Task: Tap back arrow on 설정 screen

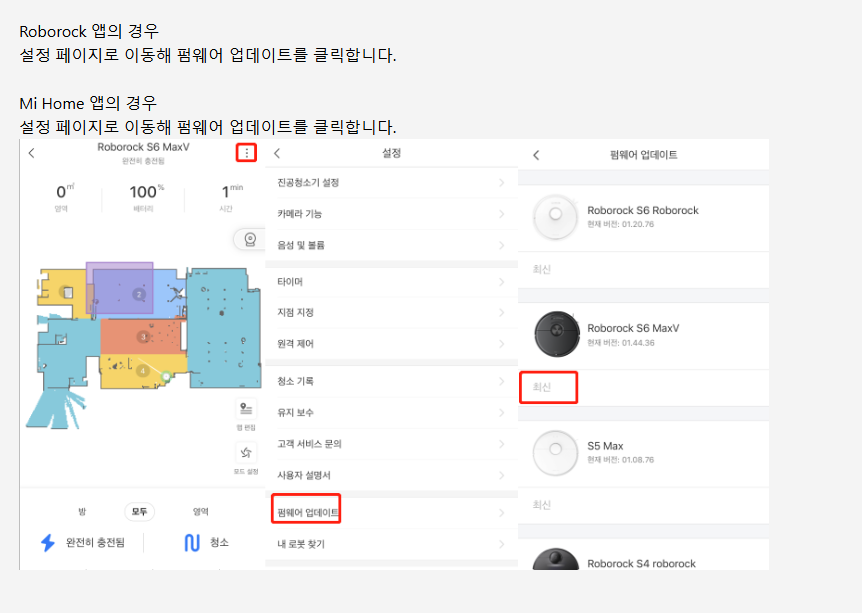Action: tap(277, 153)
